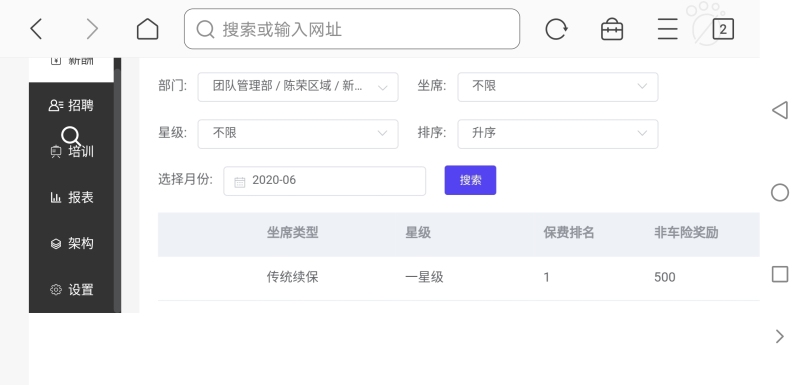
Task: Open the browser home page icon
Action: click(147, 29)
